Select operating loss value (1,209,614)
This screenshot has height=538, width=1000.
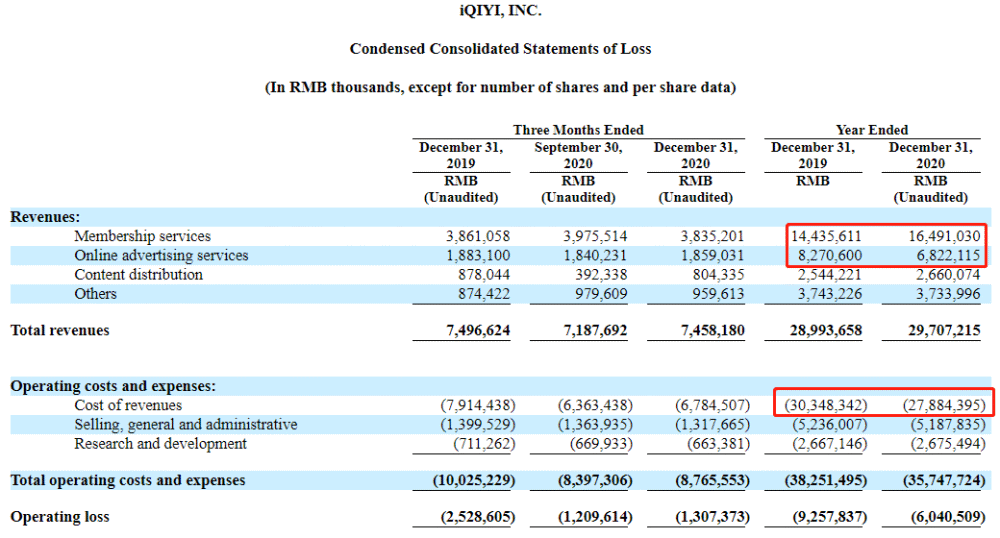(x=595, y=517)
